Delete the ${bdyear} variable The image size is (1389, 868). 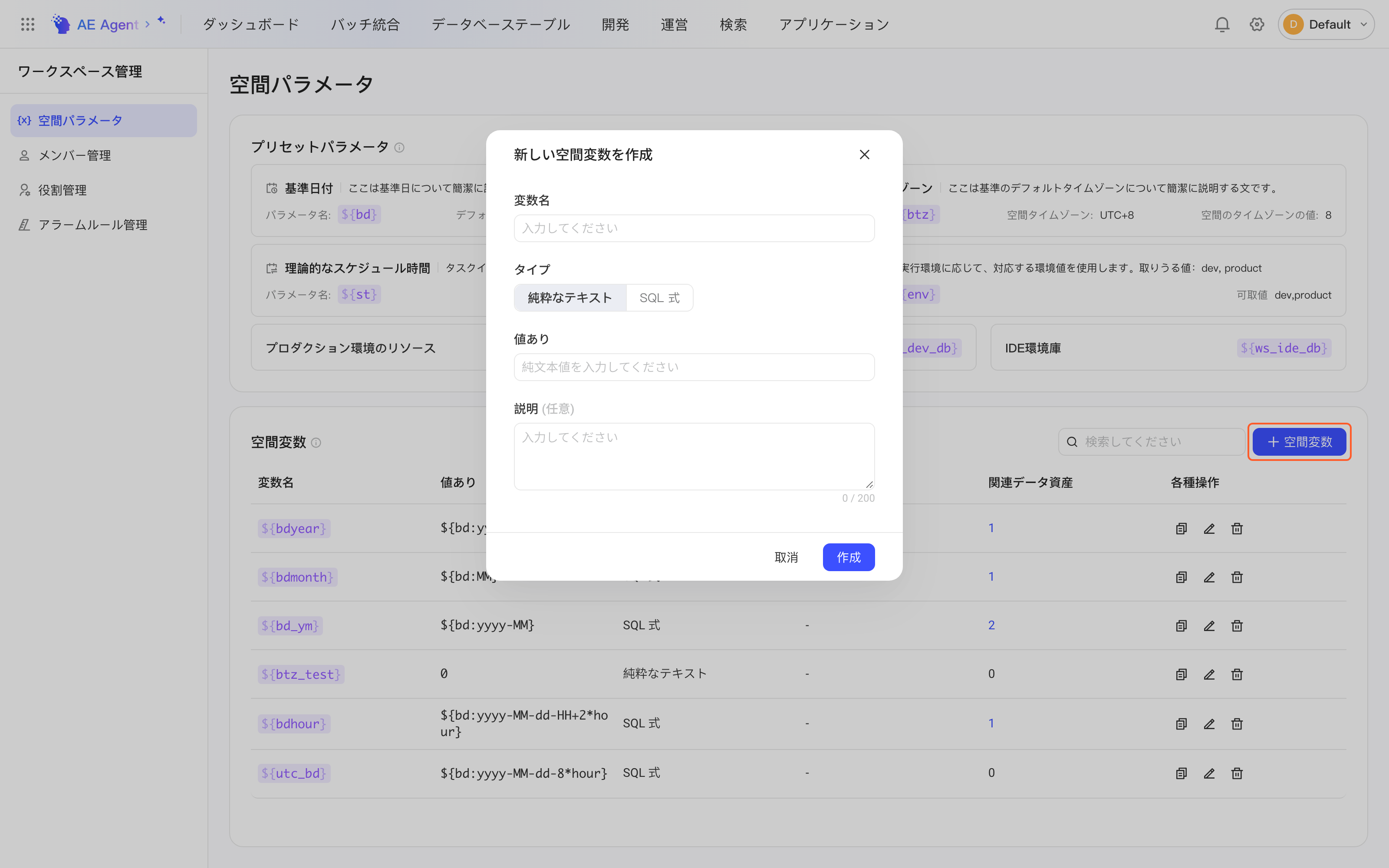coord(1237,528)
